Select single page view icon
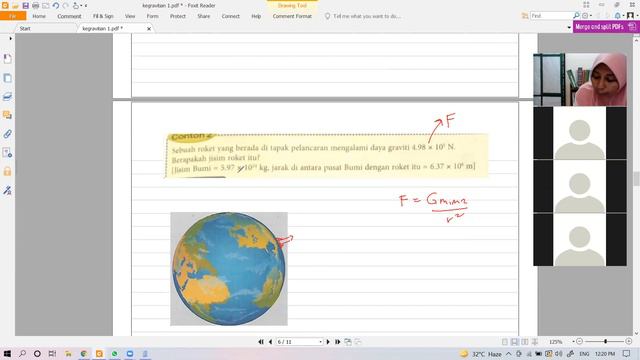Viewport: 640px width, 360px height. (505, 342)
